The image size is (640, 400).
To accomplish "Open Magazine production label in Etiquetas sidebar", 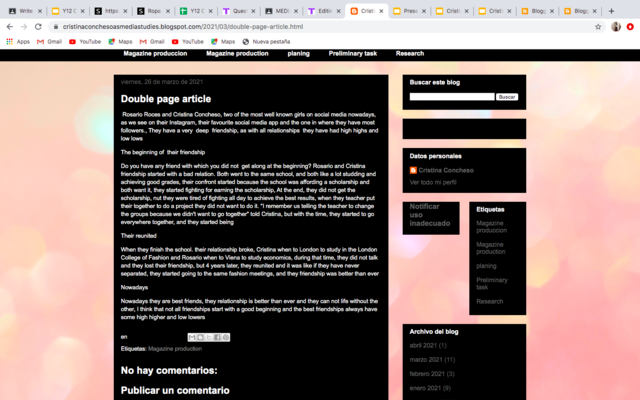I will click(491, 248).
